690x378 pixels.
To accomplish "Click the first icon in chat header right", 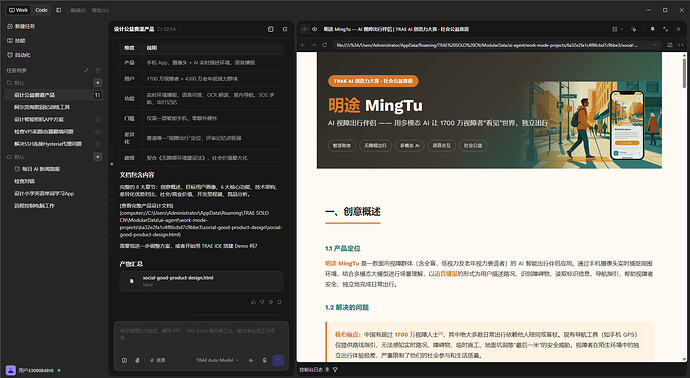I will 271,29.
